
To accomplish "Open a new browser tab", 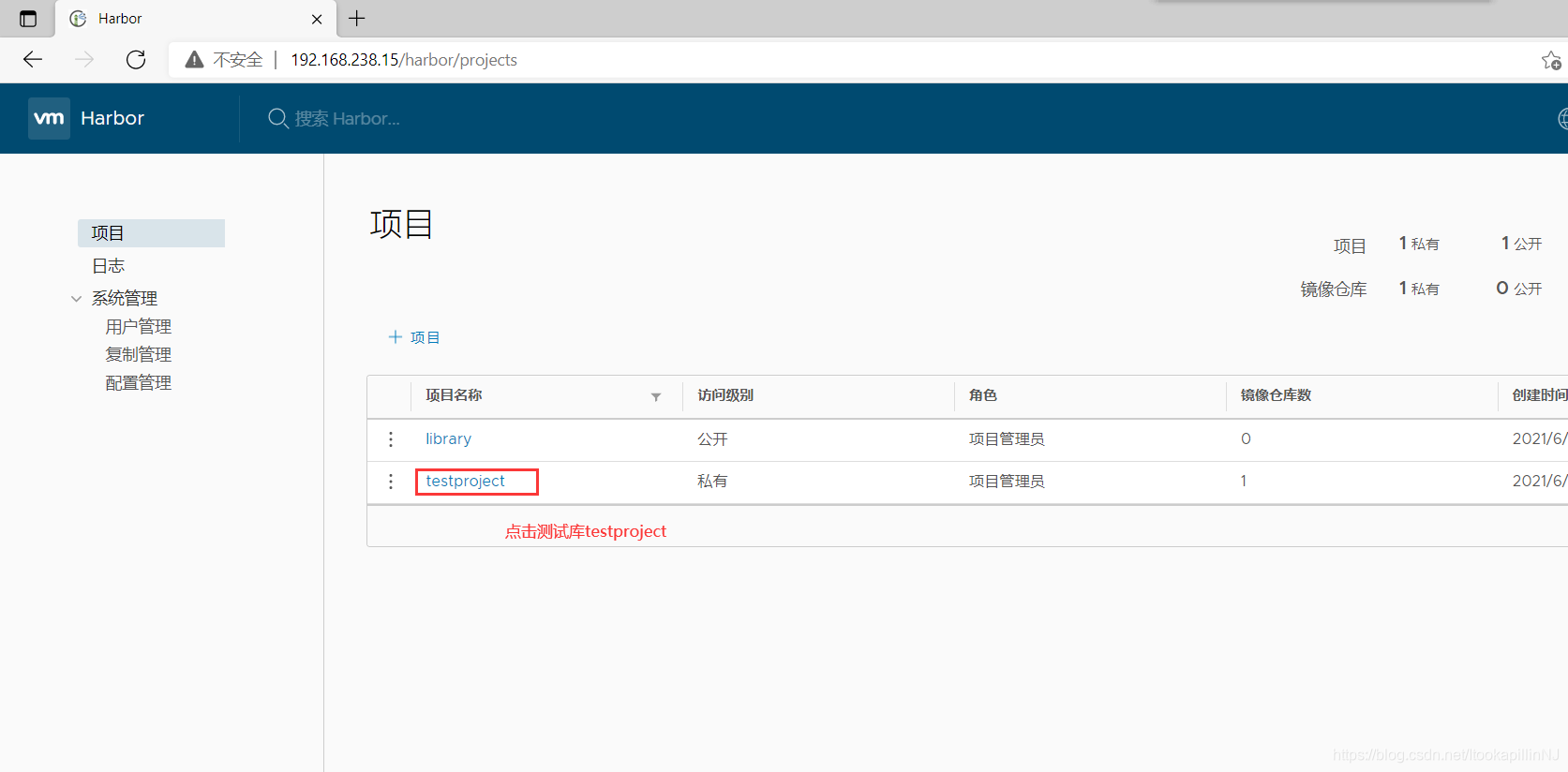I will [357, 19].
